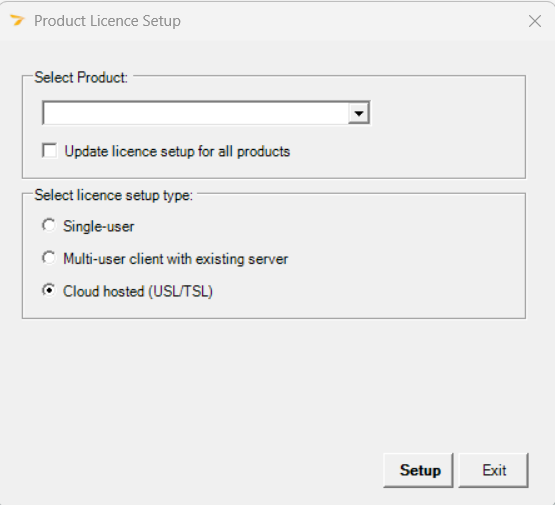Click inside the Select Product combo box field
The height and width of the screenshot is (505, 555).
coord(206,113)
